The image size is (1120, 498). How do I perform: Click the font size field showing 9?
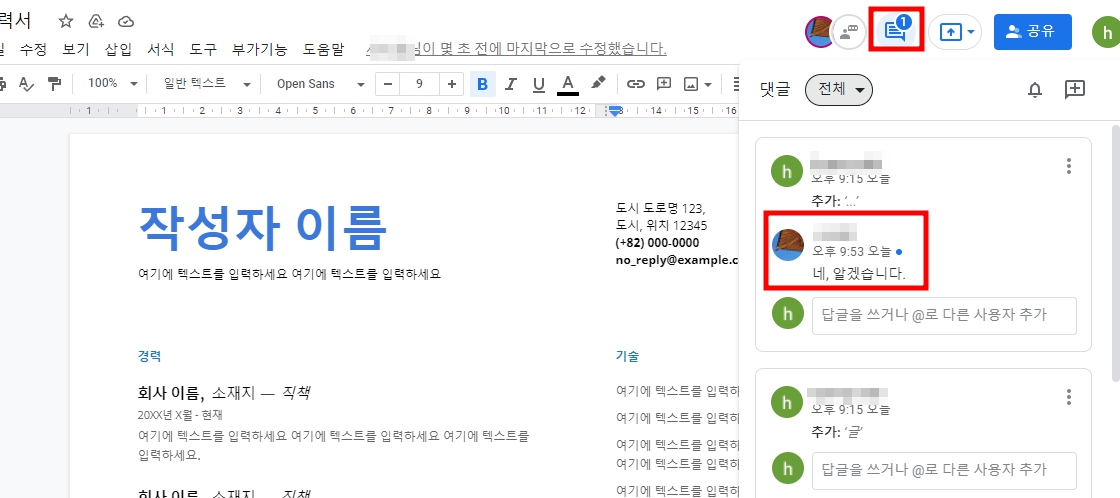tap(419, 84)
